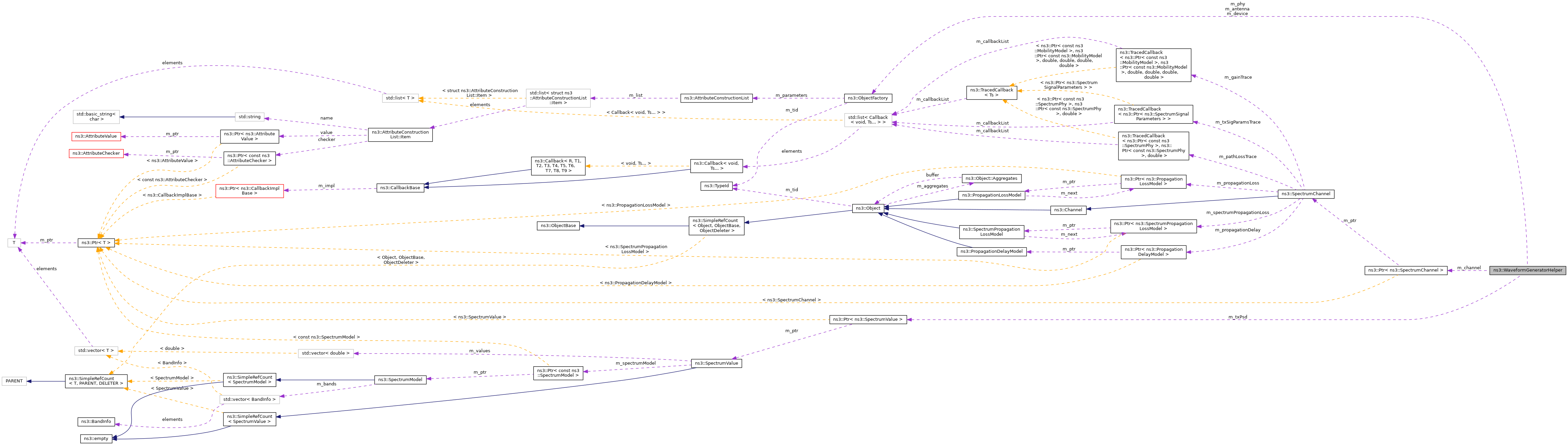Select the ns3::BandInfo node
Screen dimensions: 1568x445
pyautogui.click(x=96, y=422)
